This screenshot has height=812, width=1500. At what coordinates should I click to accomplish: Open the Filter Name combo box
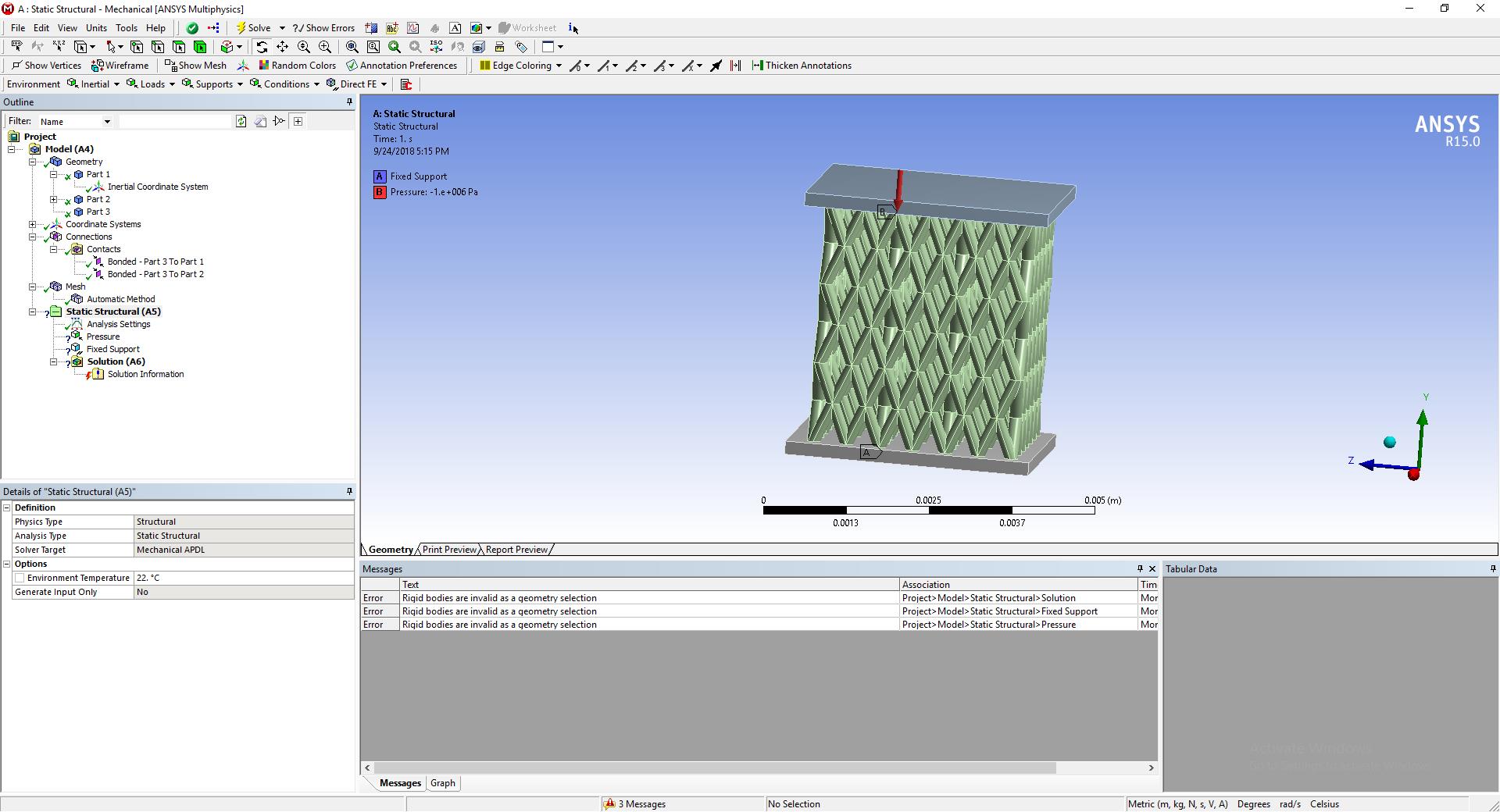point(76,122)
